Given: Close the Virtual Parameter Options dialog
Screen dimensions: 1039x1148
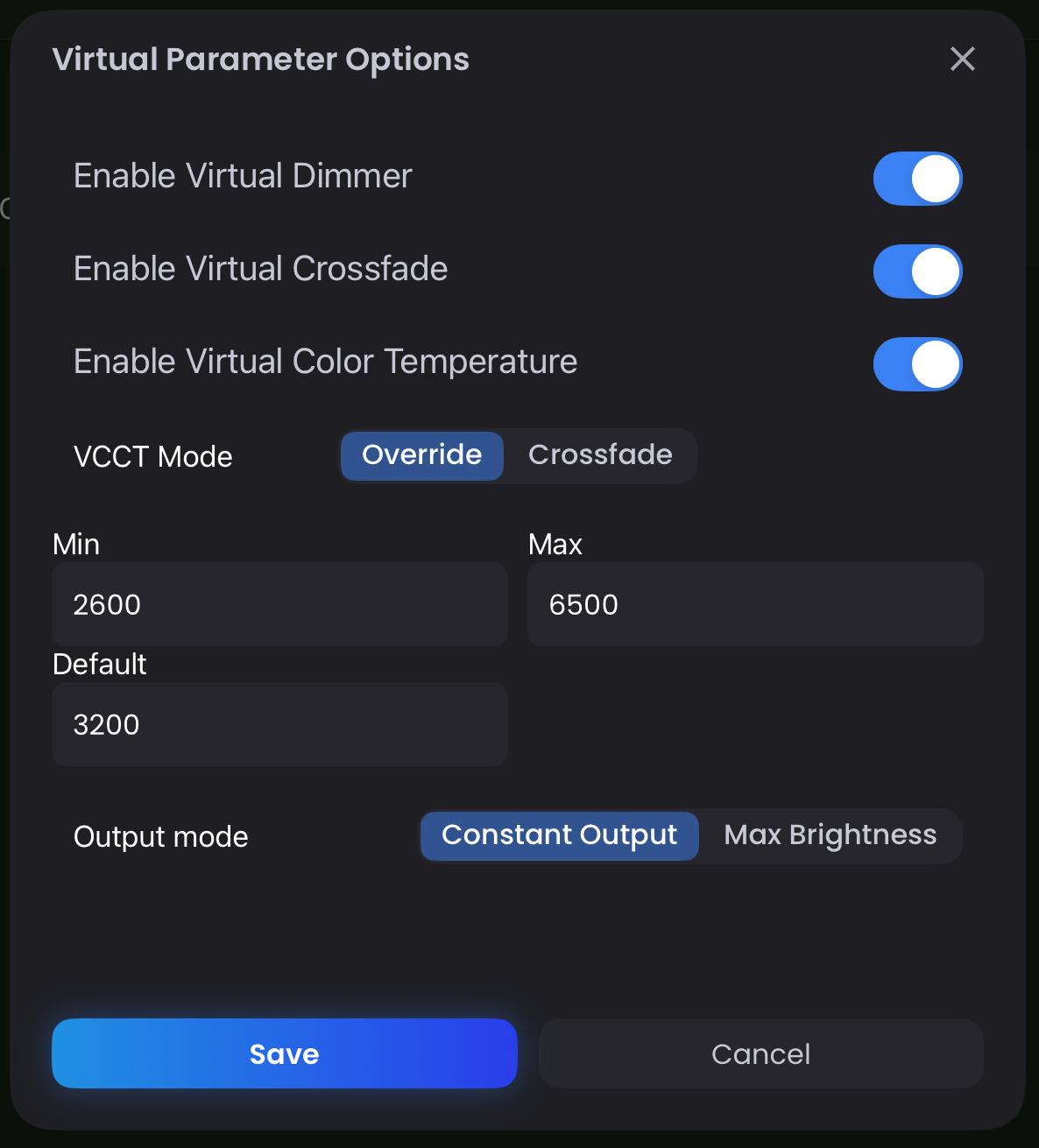Looking at the screenshot, I should pos(962,60).
